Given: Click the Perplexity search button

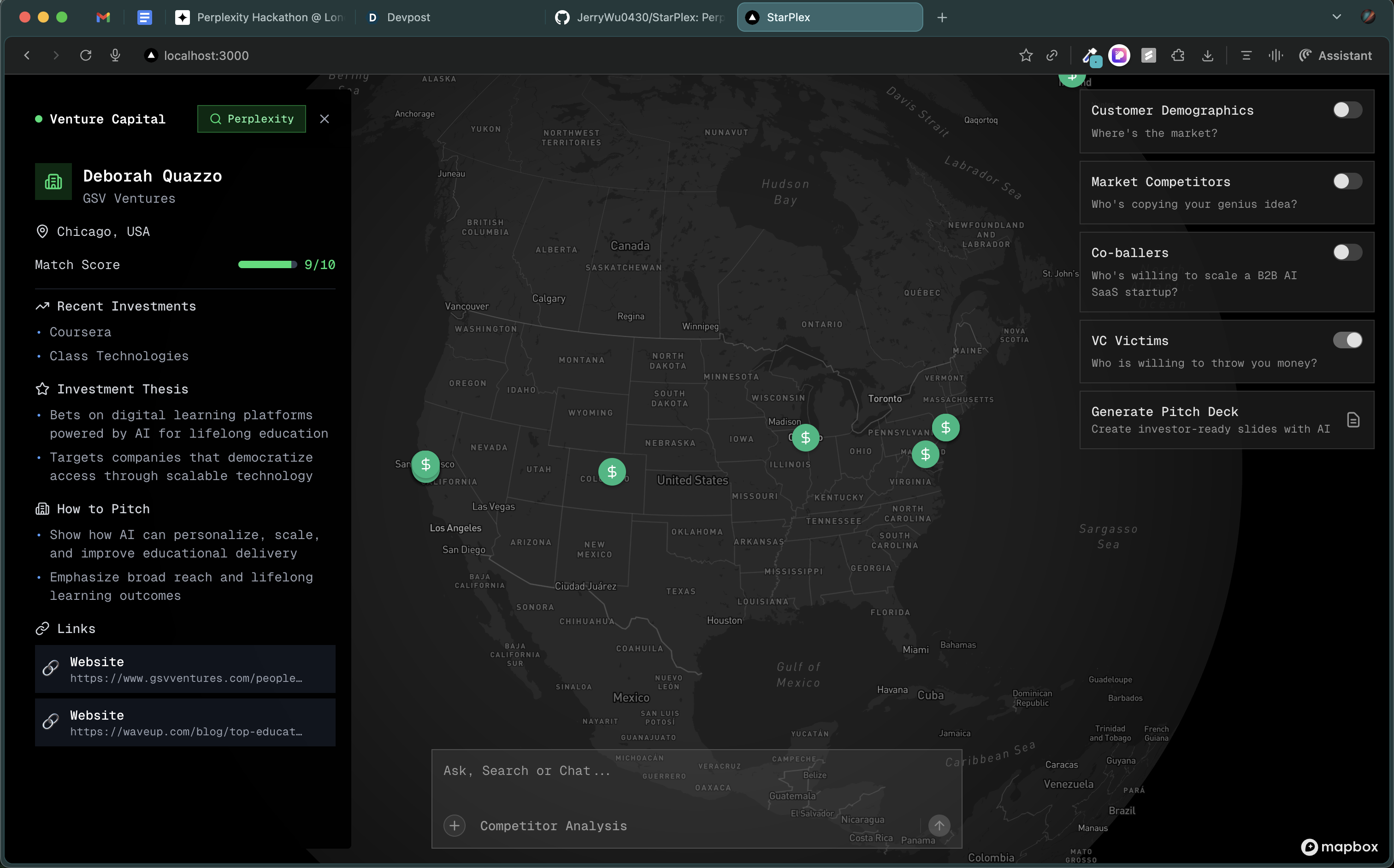Looking at the screenshot, I should (x=252, y=119).
